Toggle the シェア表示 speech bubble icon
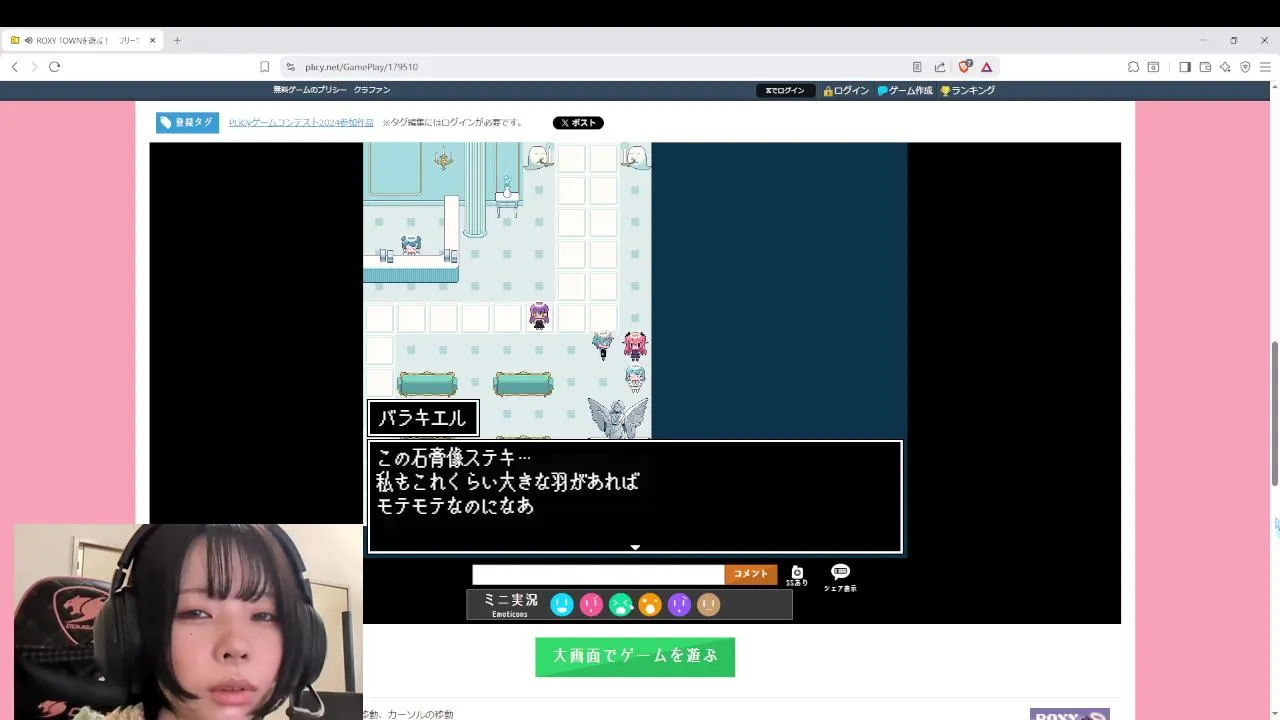Image resolution: width=1280 pixels, height=720 pixels. [840, 576]
